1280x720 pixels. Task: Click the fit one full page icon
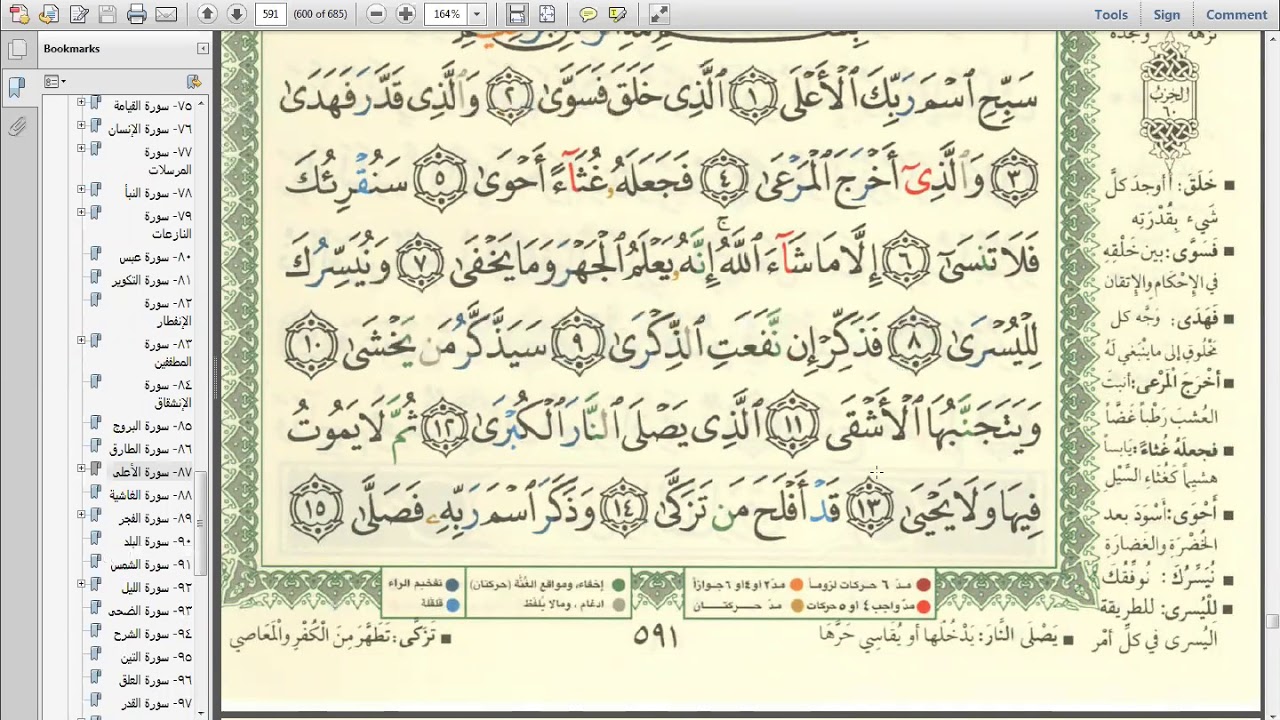click(546, 14)
